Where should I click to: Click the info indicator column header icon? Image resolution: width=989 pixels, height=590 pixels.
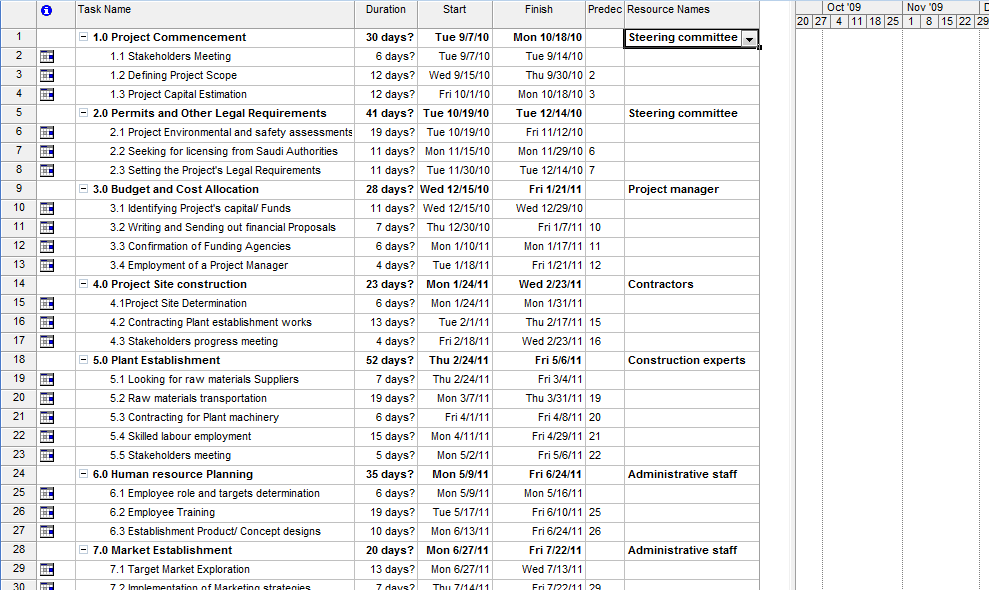[46, 10]
